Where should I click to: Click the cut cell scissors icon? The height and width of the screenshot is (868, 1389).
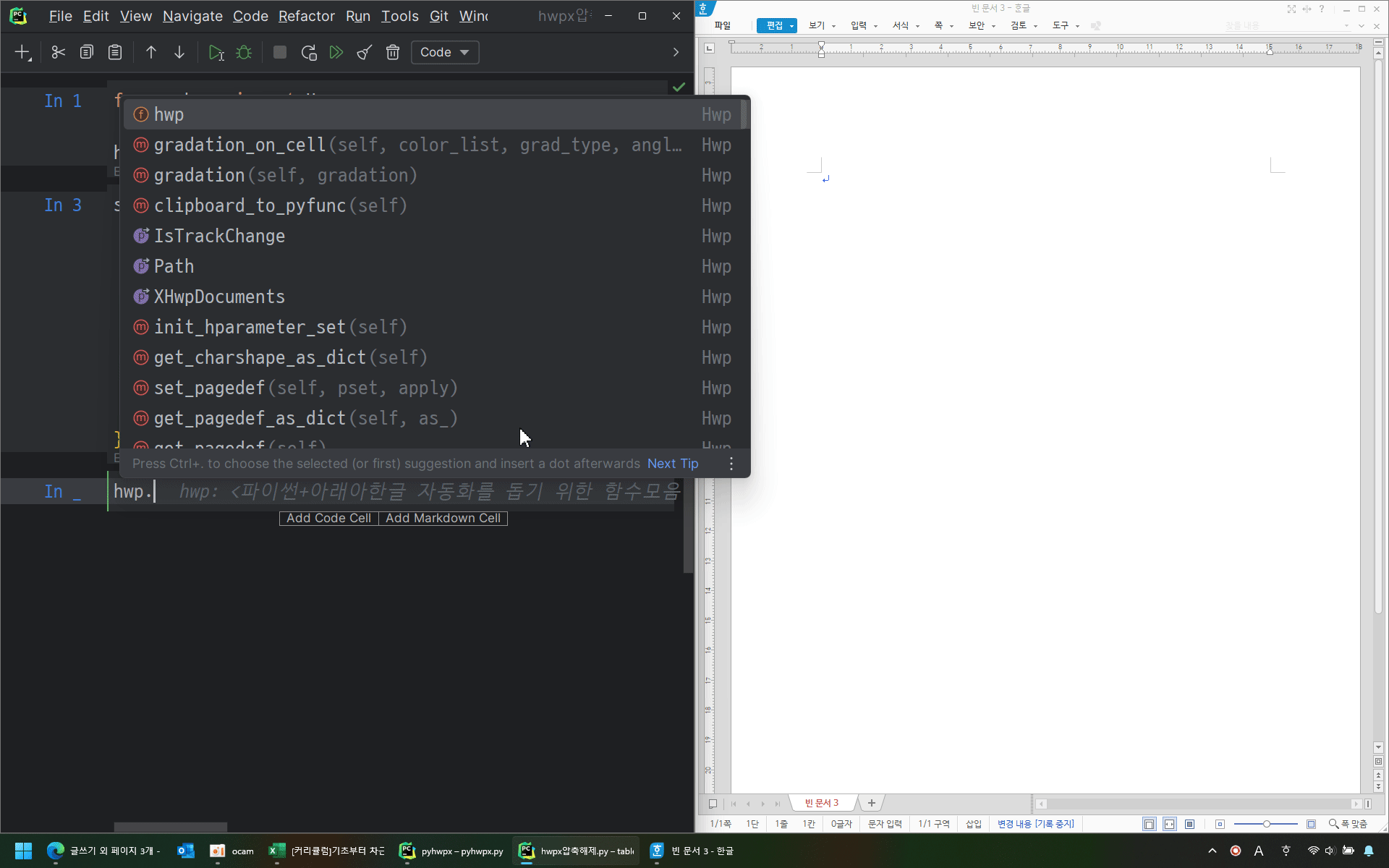(59, 52)
